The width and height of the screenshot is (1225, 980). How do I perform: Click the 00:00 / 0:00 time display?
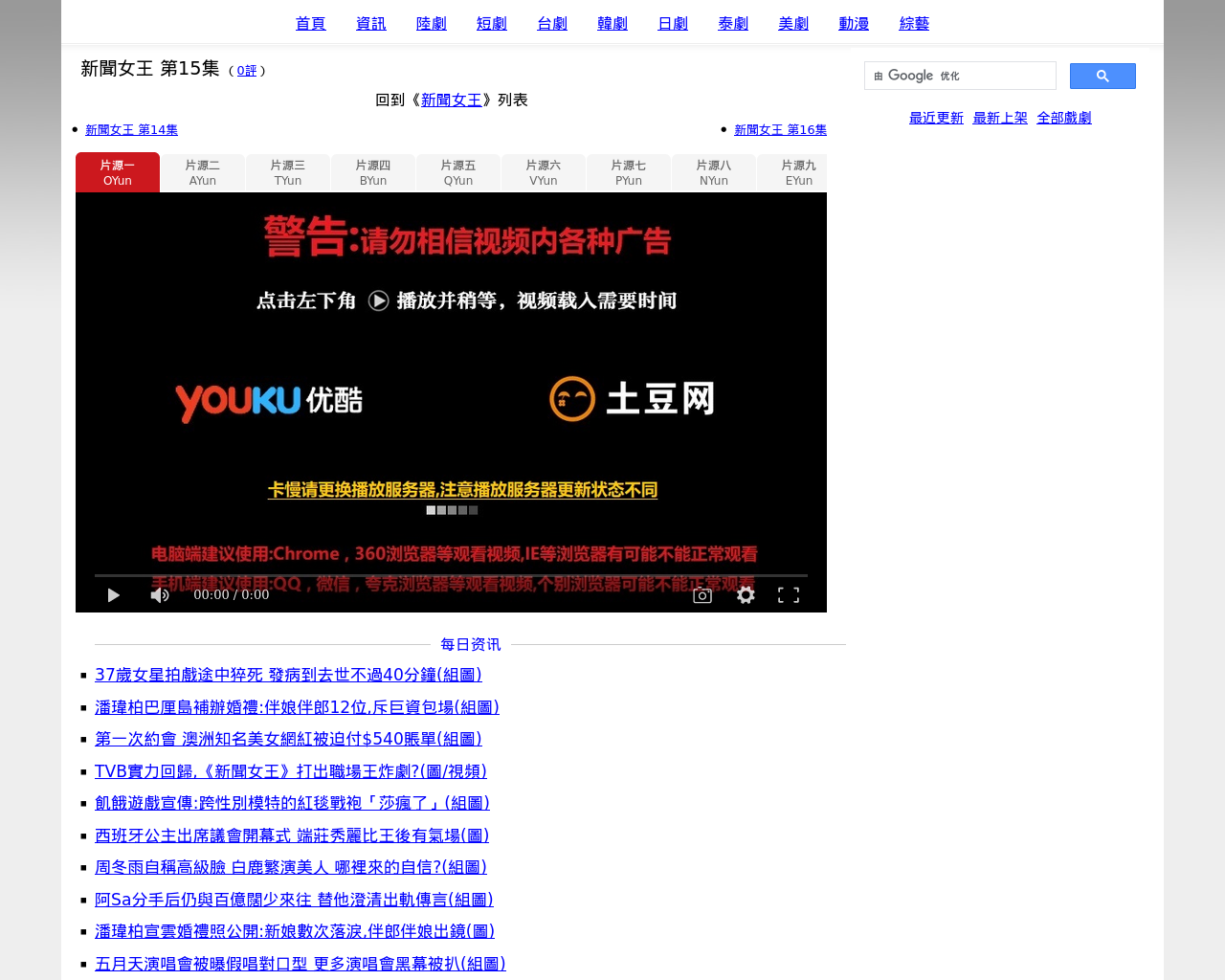(x=232, y=594)
